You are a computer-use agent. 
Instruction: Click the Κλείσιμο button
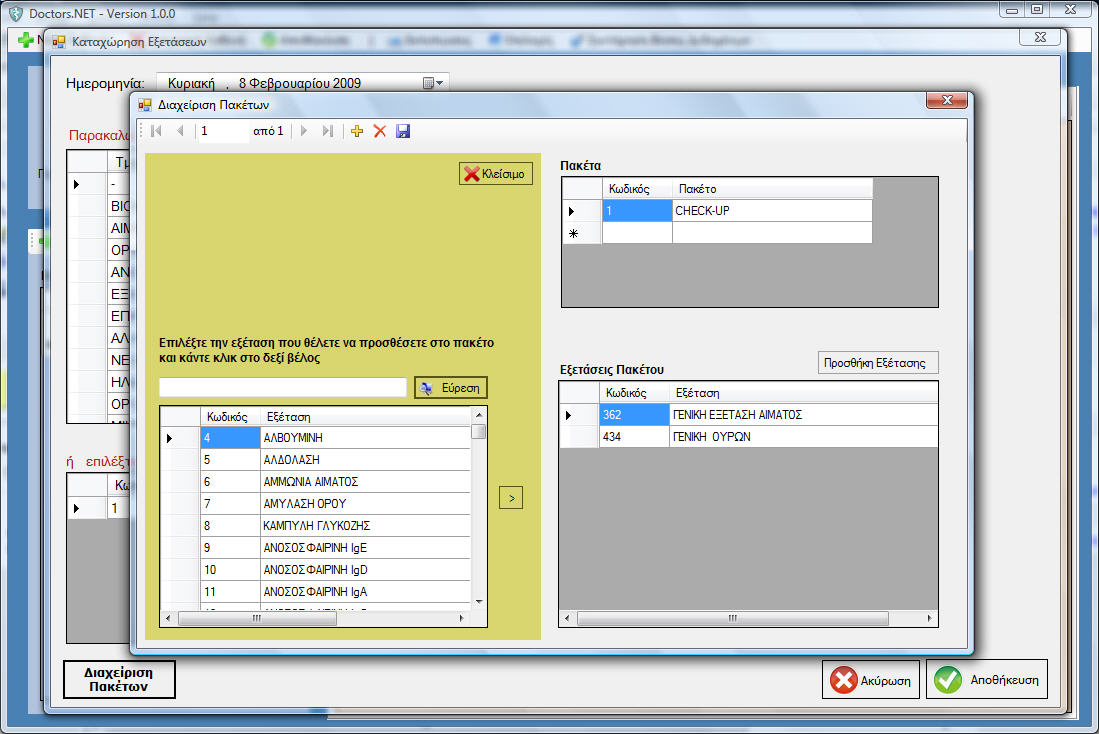(x=496, y=174)
